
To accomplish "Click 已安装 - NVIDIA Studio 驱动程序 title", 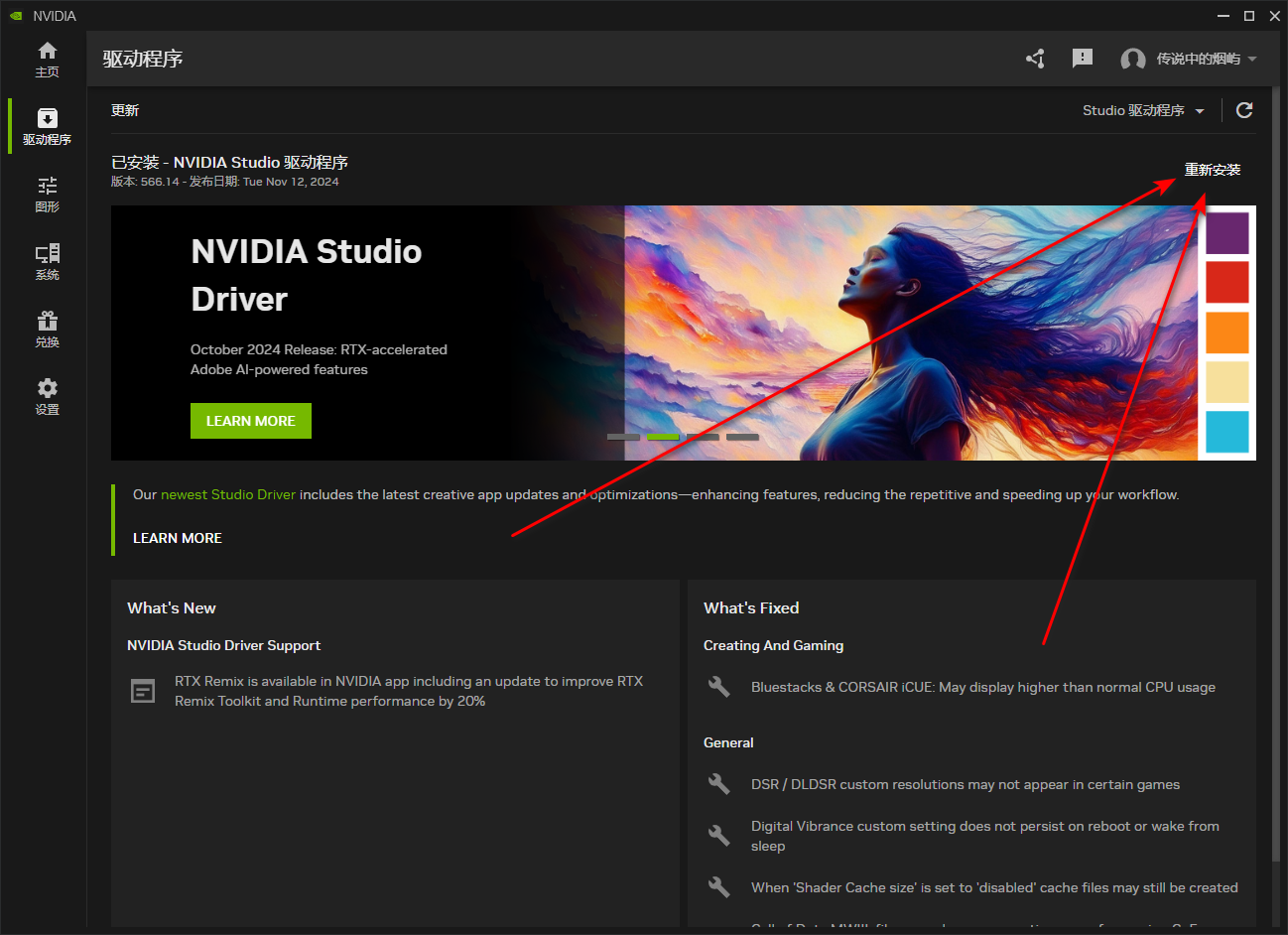I will (229, 162).
